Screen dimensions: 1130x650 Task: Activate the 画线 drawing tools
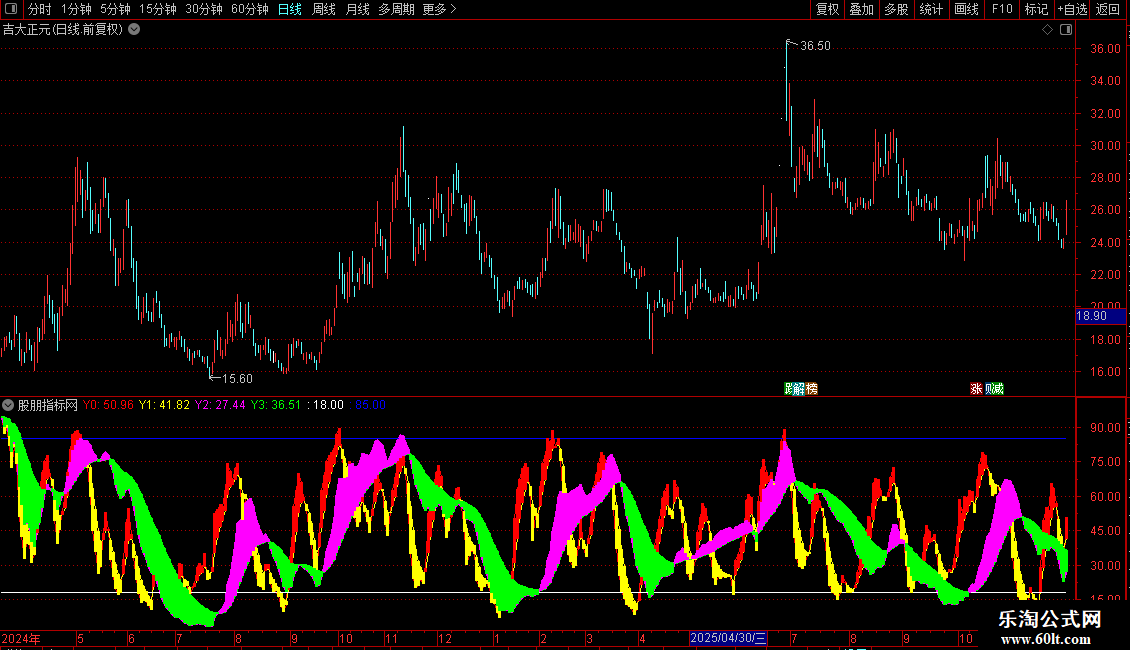click(x=966, y=9)
